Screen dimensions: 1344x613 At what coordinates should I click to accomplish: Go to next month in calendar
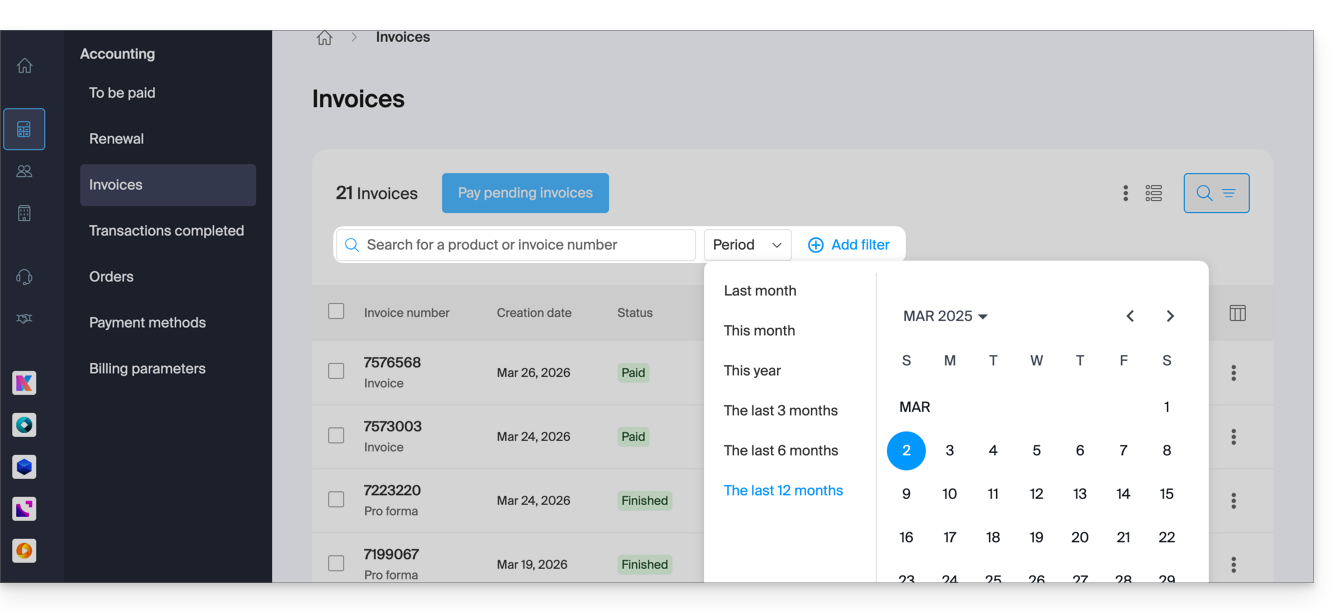1170,316
